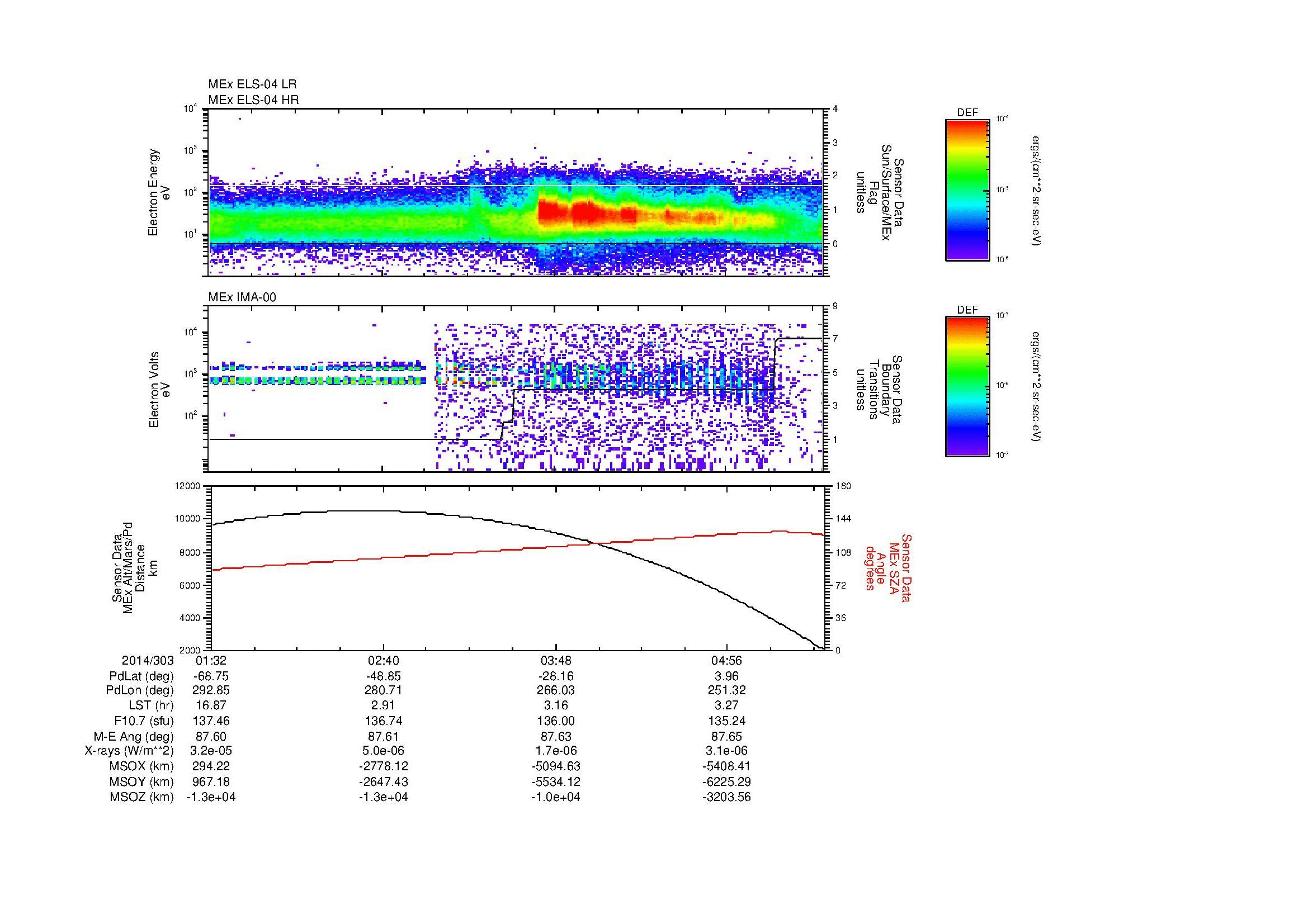Click the PdLon value 280.71

coord(384,690)
